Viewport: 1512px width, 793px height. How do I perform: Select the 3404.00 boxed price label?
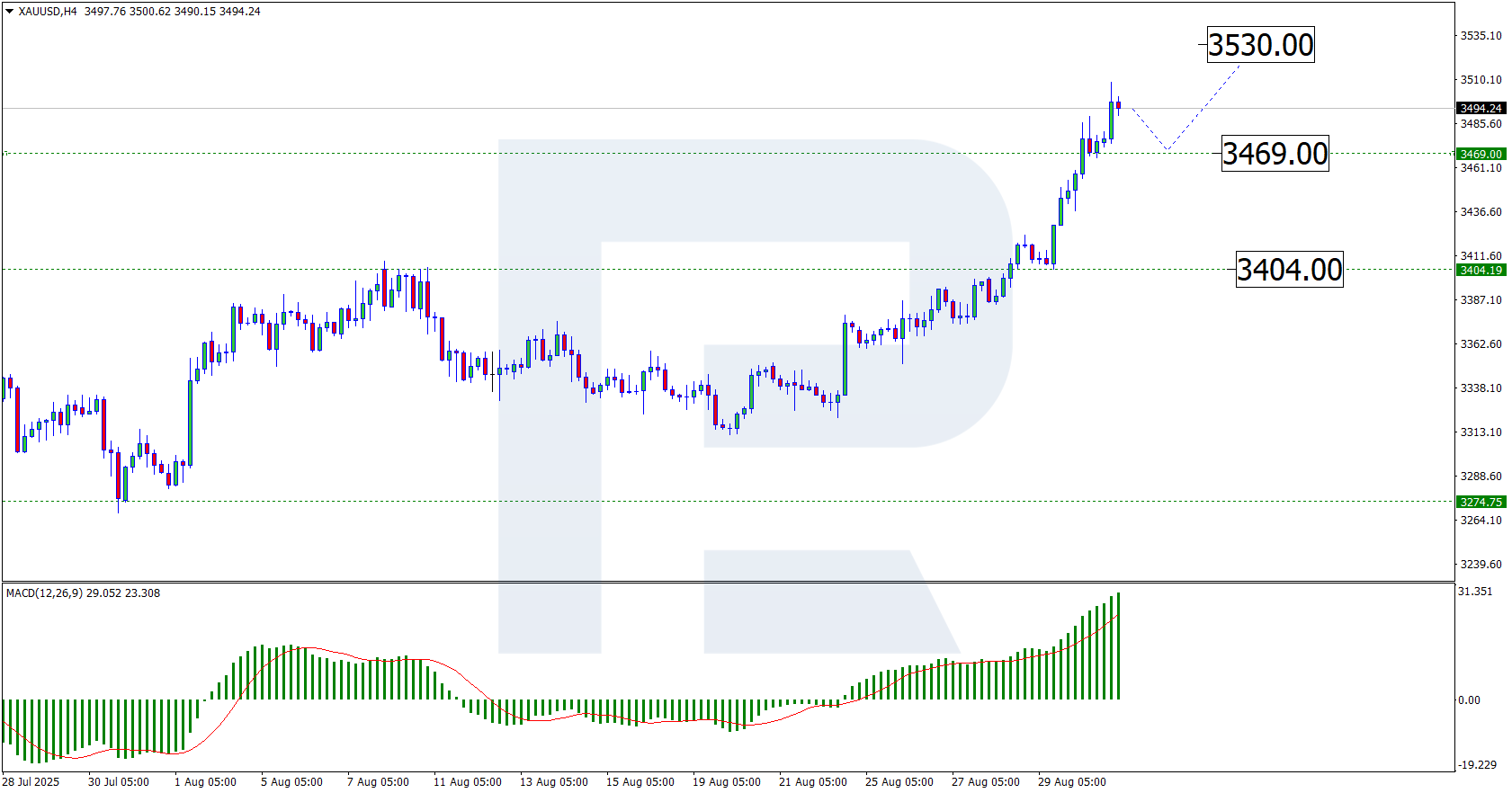tap(1289, 270)
